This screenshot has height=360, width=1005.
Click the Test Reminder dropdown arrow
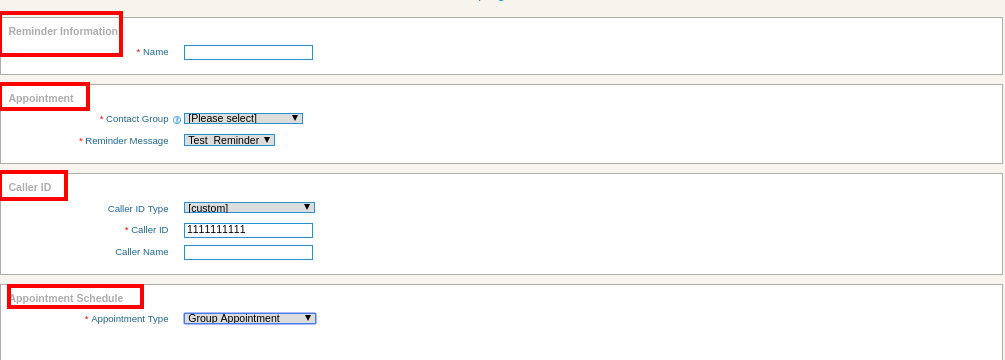[x=267, y=140]
